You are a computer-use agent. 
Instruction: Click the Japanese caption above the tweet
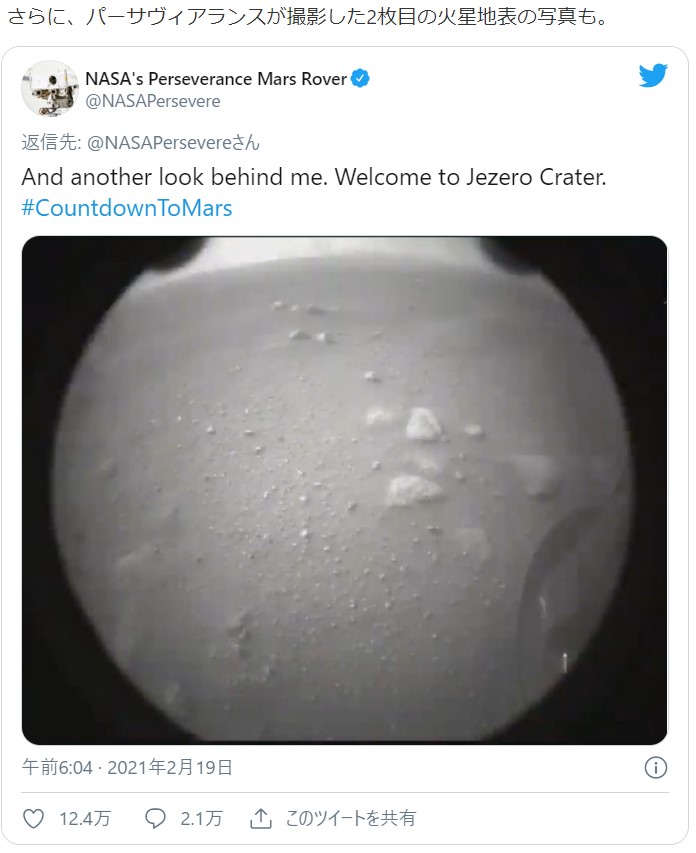click(x=307, y=17)
